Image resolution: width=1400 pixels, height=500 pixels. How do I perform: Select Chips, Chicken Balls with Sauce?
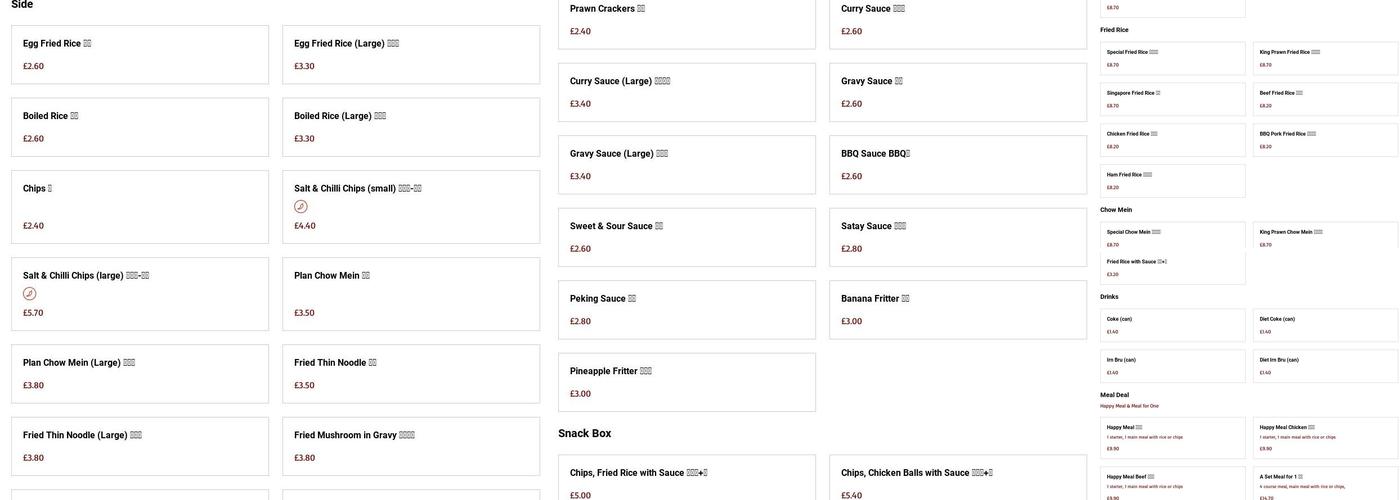pyautogui.click(x=957, y=480)
